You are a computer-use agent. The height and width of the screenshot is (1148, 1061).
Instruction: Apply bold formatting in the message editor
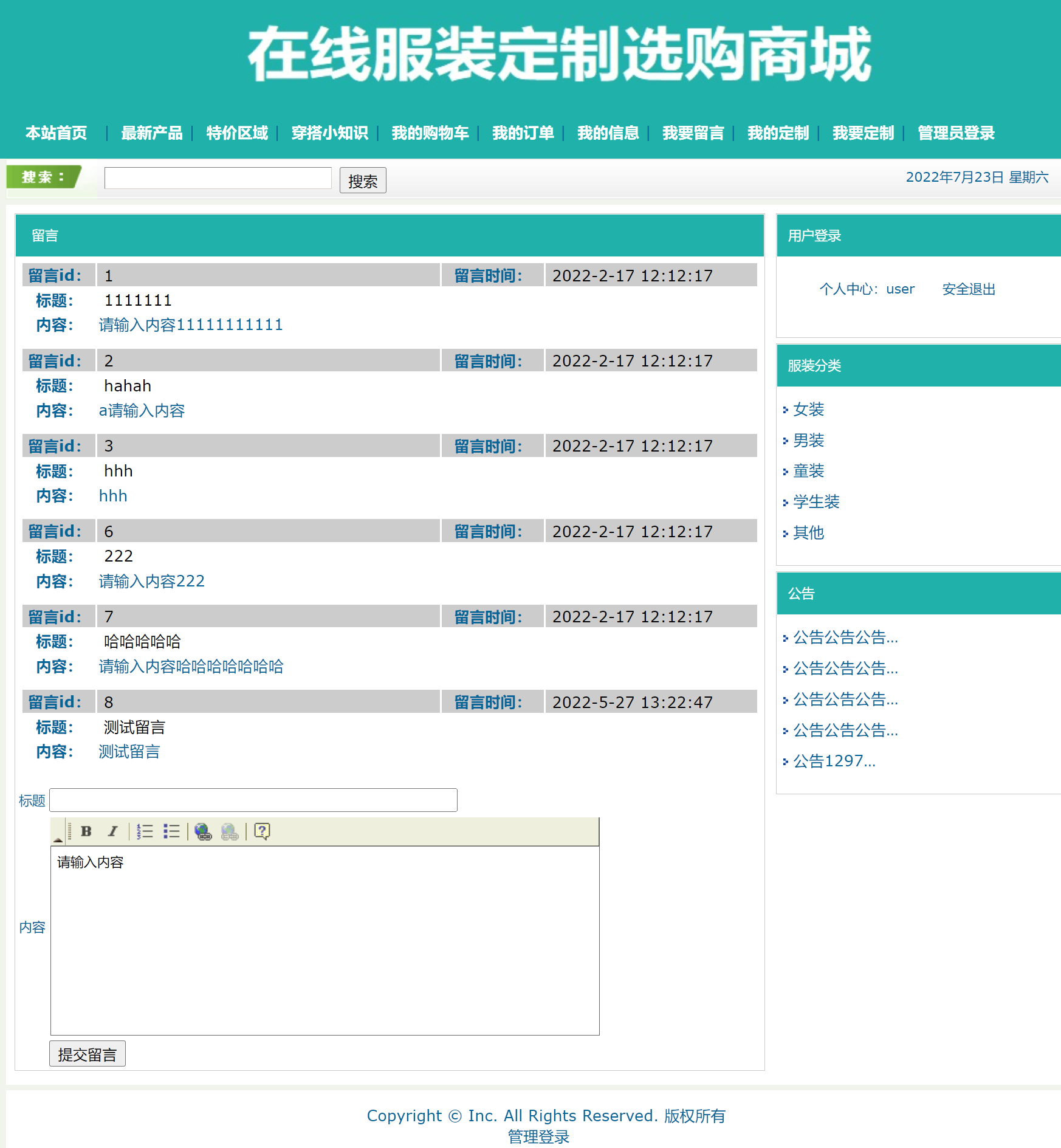click(86, 831)
